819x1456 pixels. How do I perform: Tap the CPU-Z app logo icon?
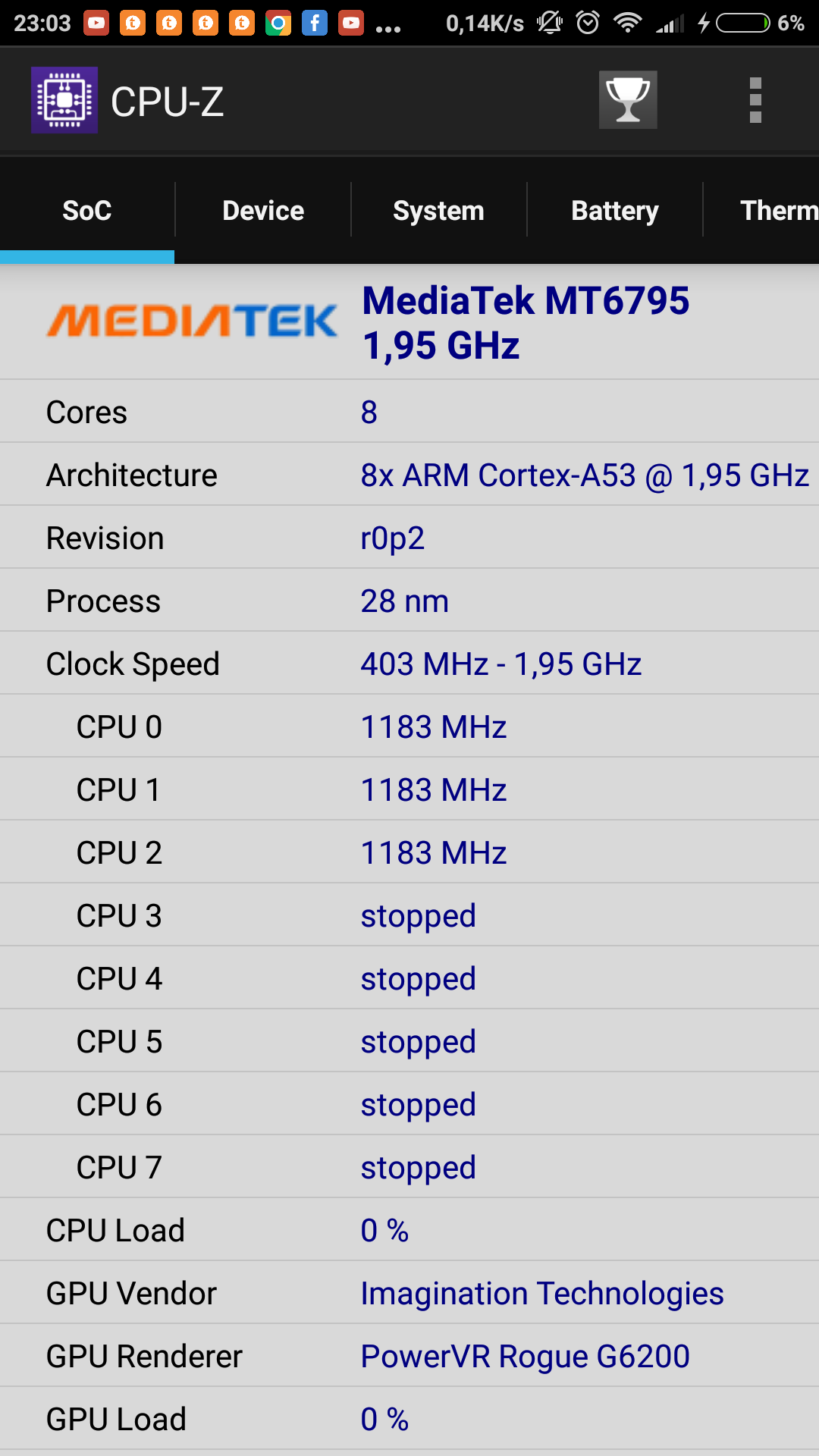coord(64,100)
